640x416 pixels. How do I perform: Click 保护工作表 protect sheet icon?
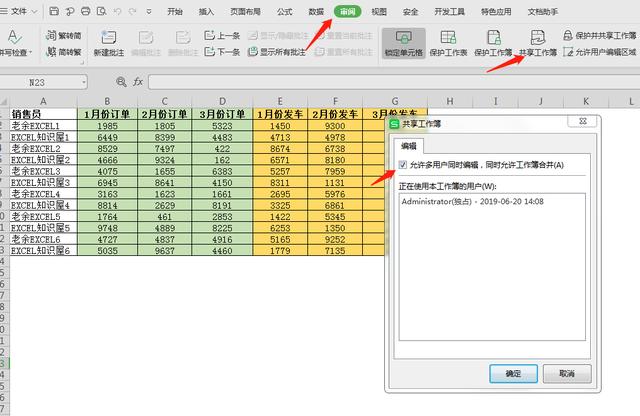coord(448,43)
